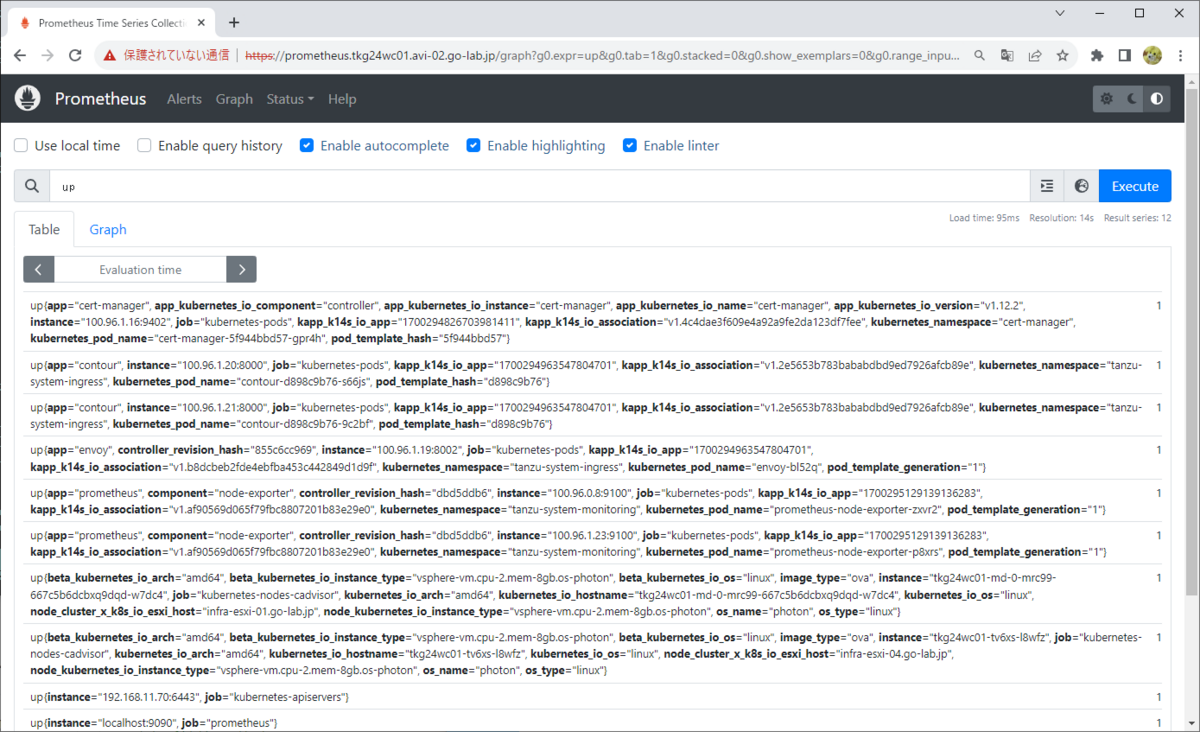Enable query history checkbox
This screenshot has height=732, width=1200.
point(144,146)
